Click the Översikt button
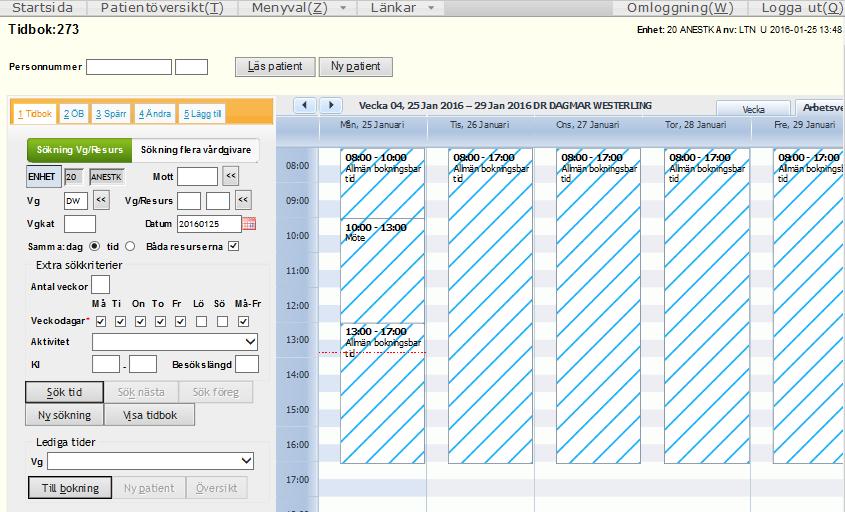Screen dimensions: 845x512 coord(217,488)
